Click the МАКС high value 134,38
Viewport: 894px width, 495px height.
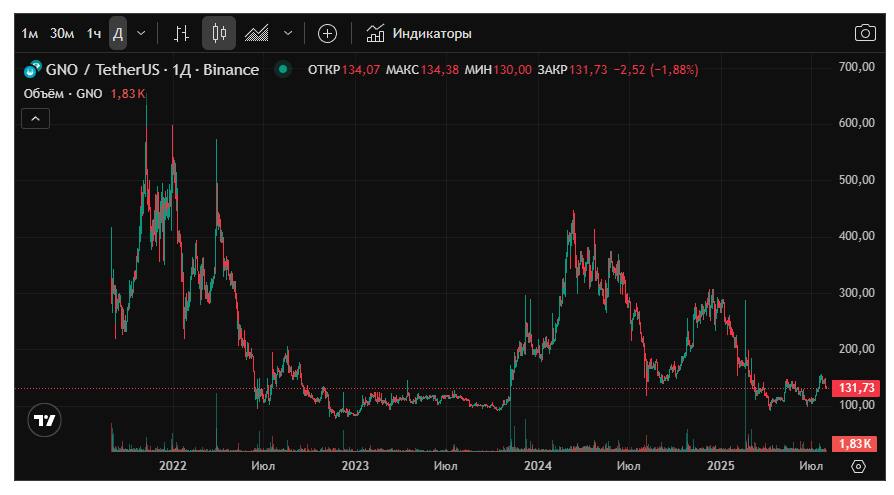coord(440,70)
